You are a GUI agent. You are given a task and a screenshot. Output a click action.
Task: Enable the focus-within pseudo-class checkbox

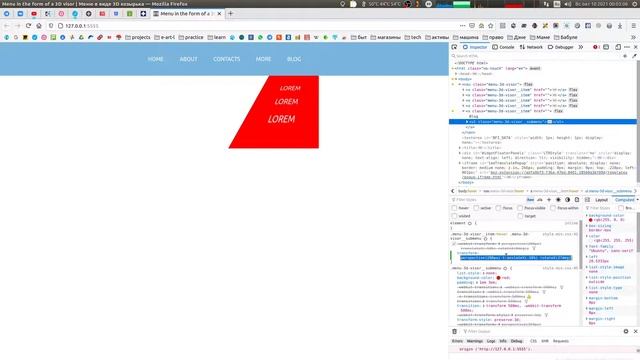(553, 208)
